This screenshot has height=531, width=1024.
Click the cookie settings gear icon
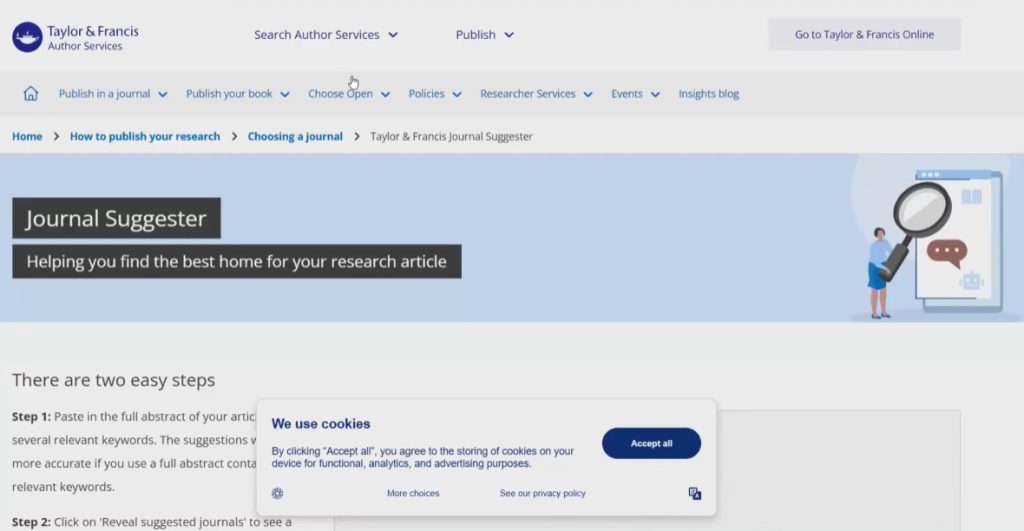point(277,493)
